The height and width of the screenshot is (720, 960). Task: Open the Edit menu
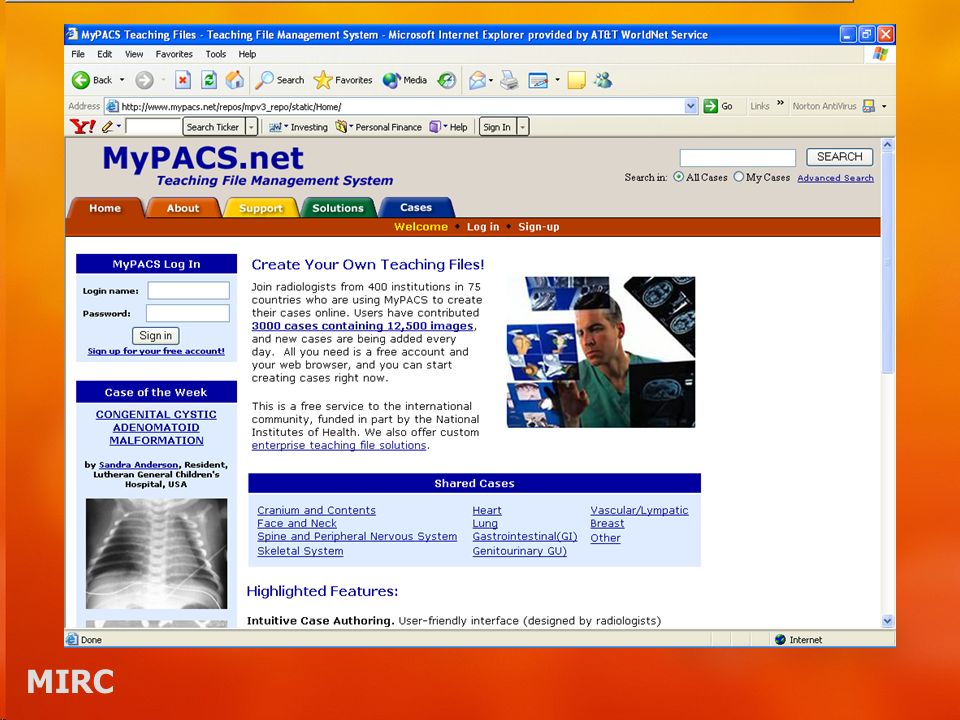tap(105, 54)
